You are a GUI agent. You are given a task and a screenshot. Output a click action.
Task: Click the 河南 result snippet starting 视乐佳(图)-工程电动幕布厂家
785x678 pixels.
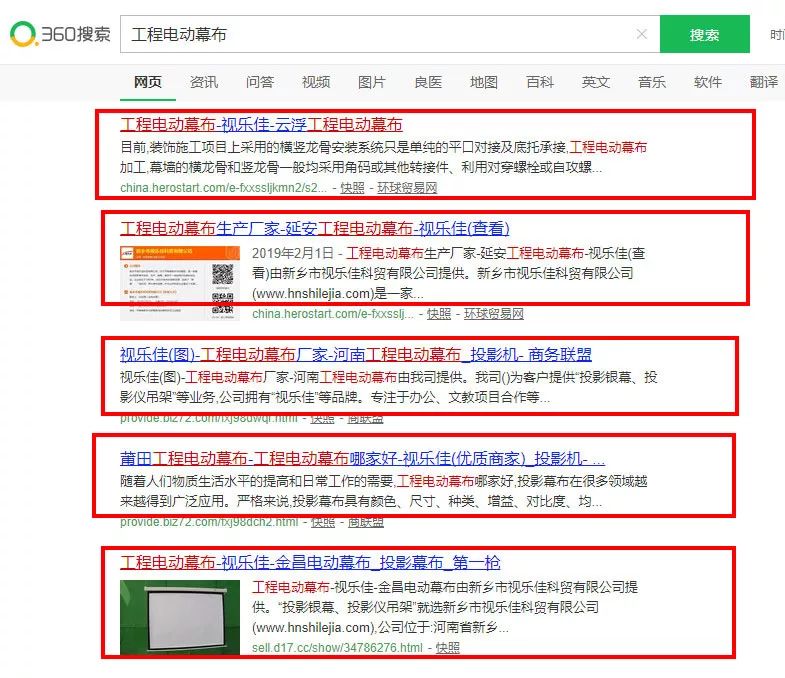pyautogui.click(x=388, y=387)
